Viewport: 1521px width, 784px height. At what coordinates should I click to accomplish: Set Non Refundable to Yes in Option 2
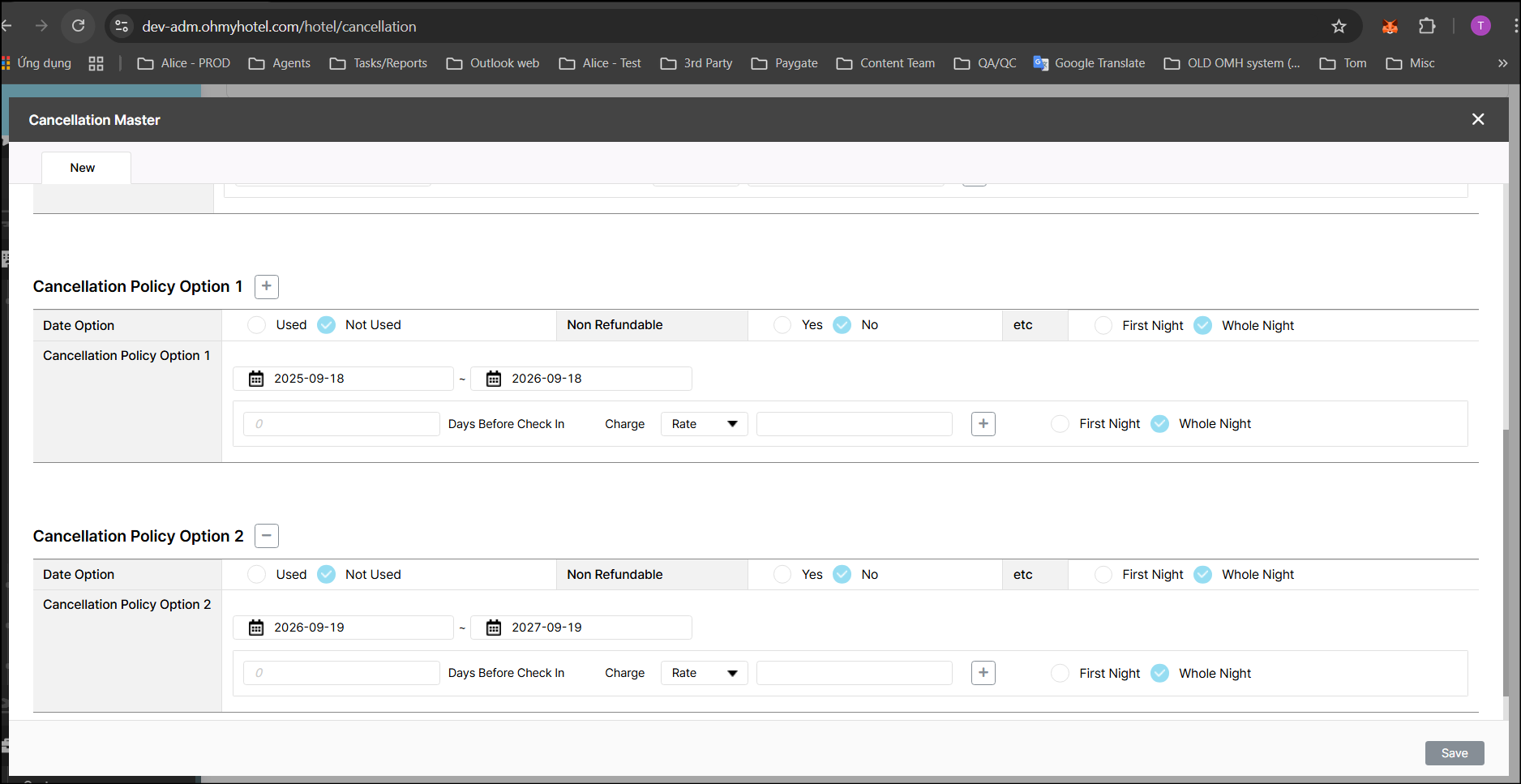(x=782, y=575)
